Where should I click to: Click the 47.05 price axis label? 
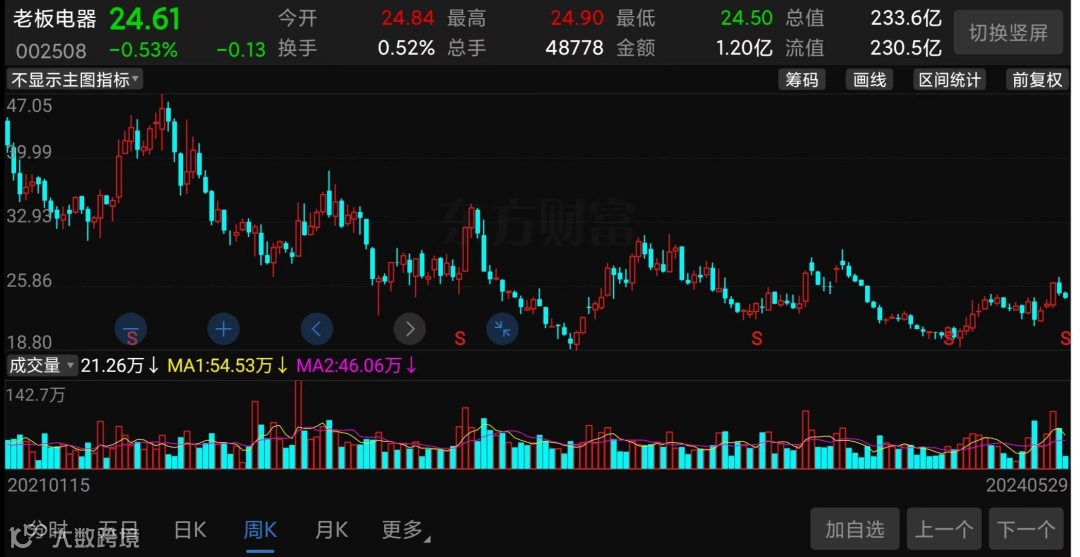(30, 106)
